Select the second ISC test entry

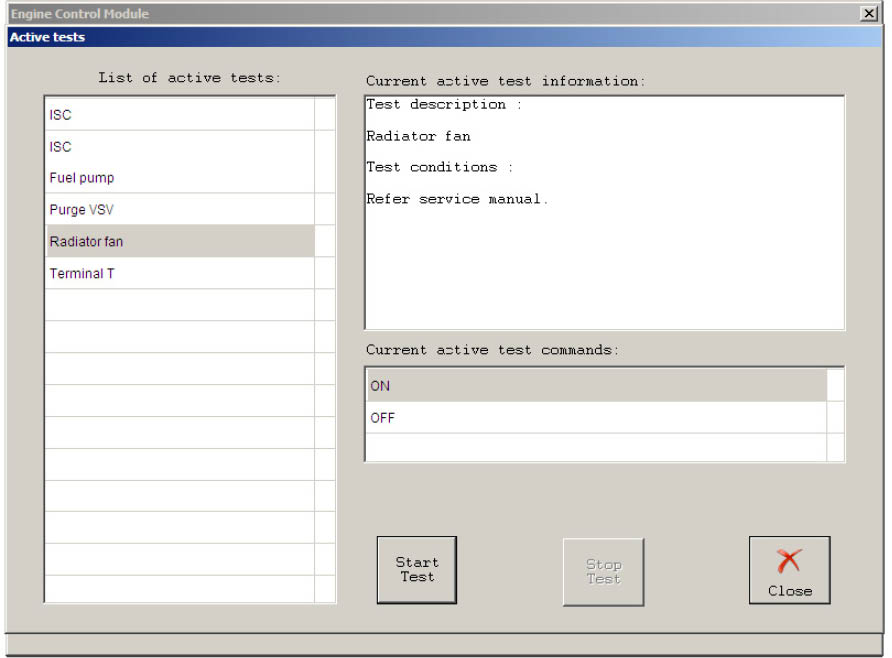pos(180,147)
